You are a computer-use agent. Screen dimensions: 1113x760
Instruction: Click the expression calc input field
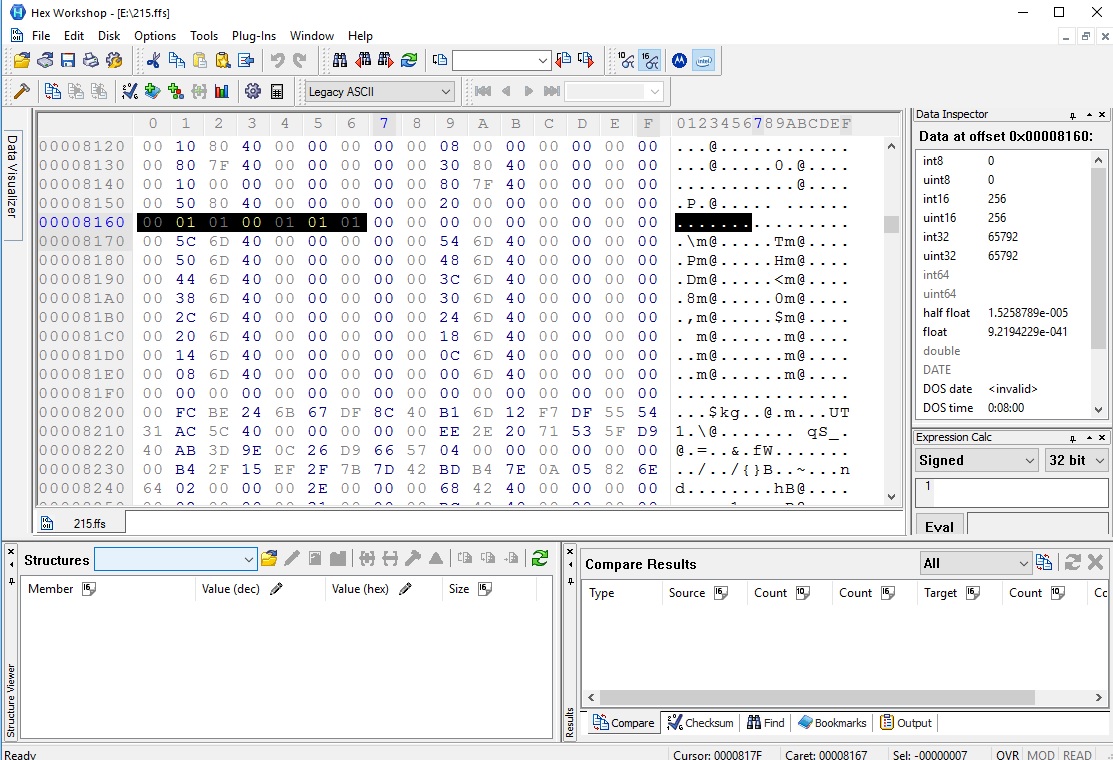coord(1011,494)
